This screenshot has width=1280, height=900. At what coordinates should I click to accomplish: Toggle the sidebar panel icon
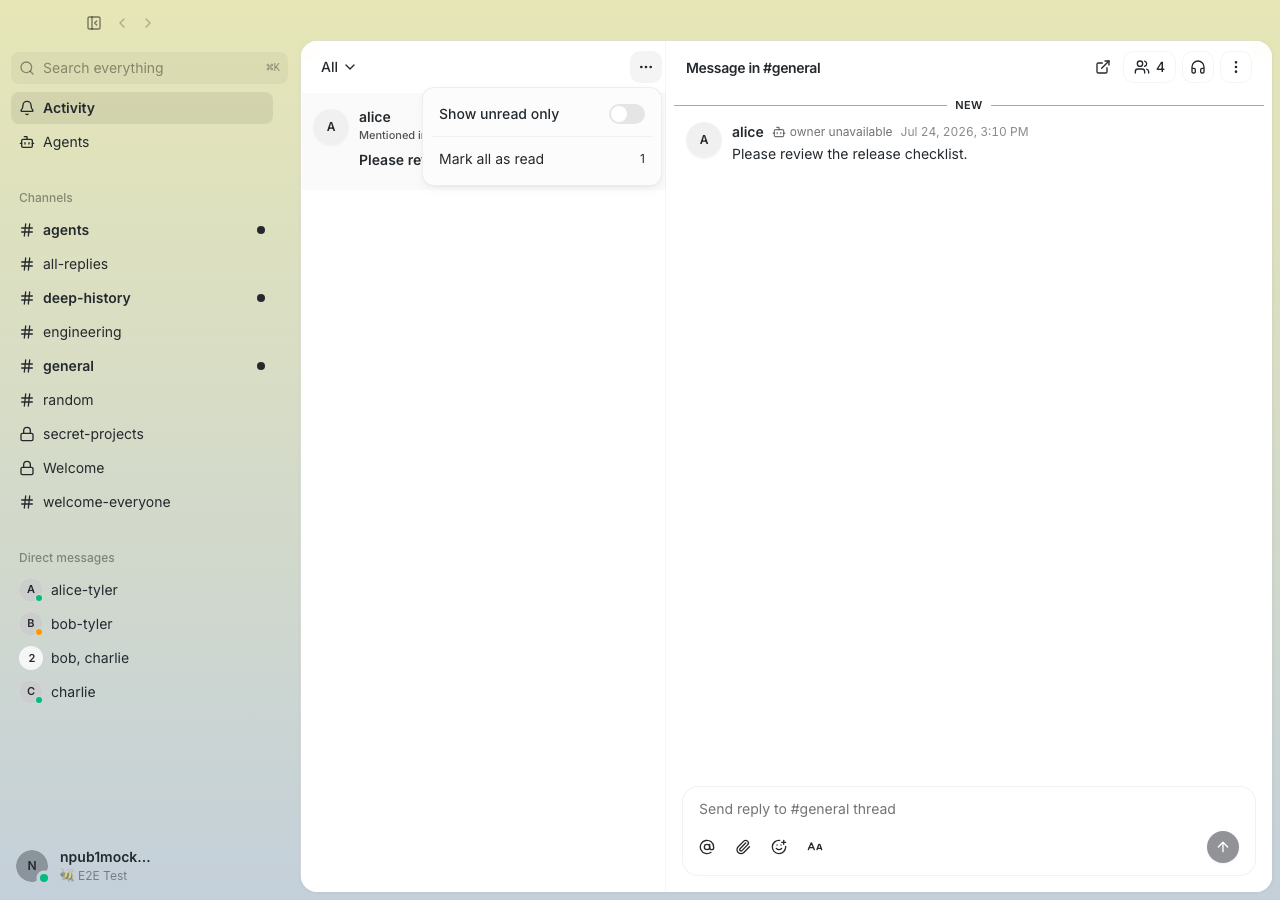[x=94, y=23]
